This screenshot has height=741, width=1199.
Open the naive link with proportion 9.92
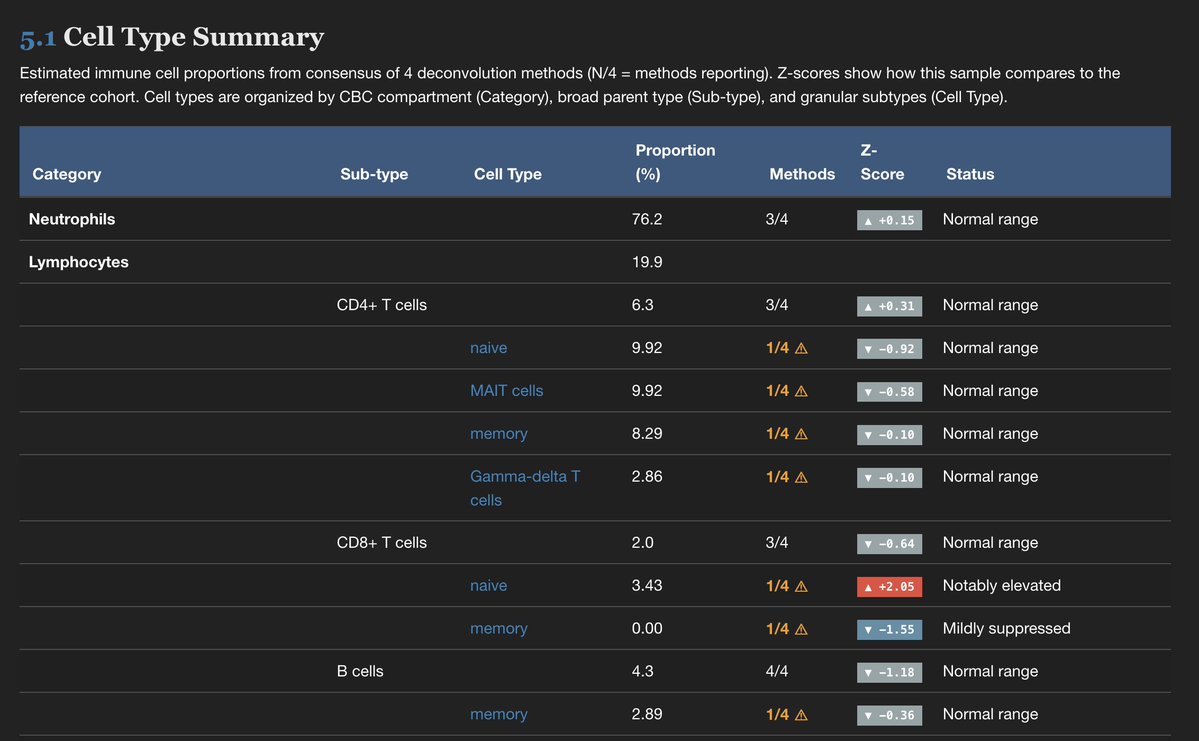[489, 348]
